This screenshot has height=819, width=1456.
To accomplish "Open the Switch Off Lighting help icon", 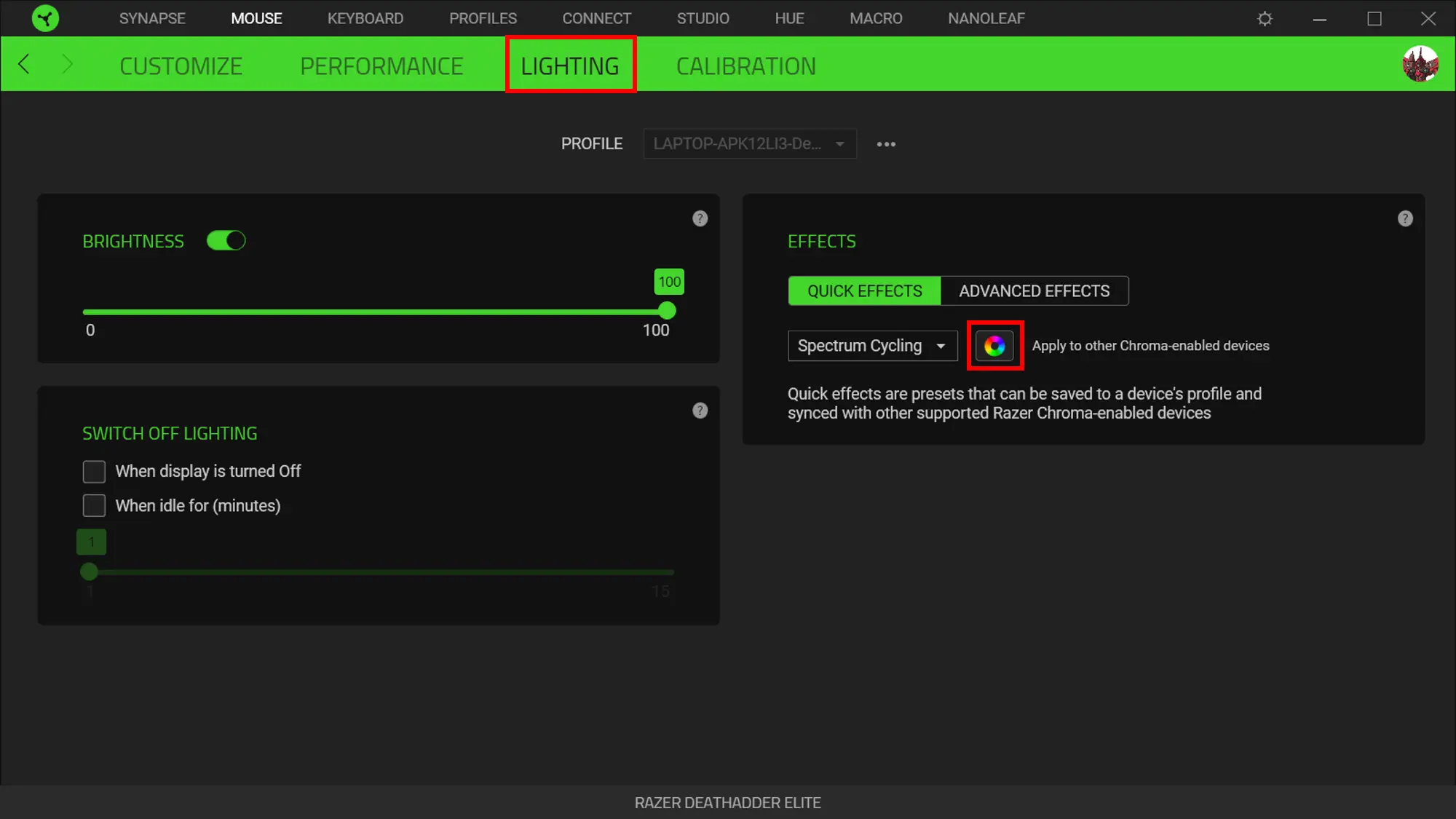I will (700, 411).
